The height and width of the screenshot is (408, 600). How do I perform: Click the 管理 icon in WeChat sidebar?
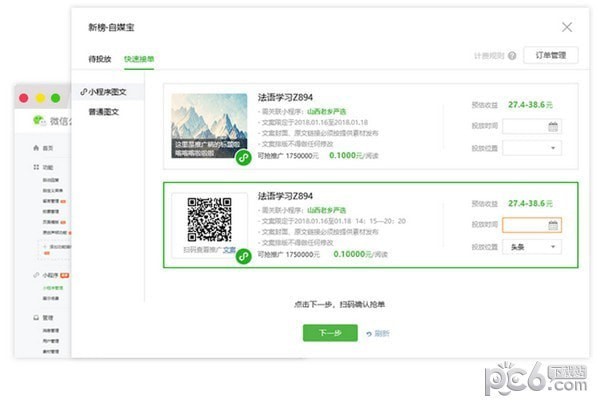coord(36,317)
